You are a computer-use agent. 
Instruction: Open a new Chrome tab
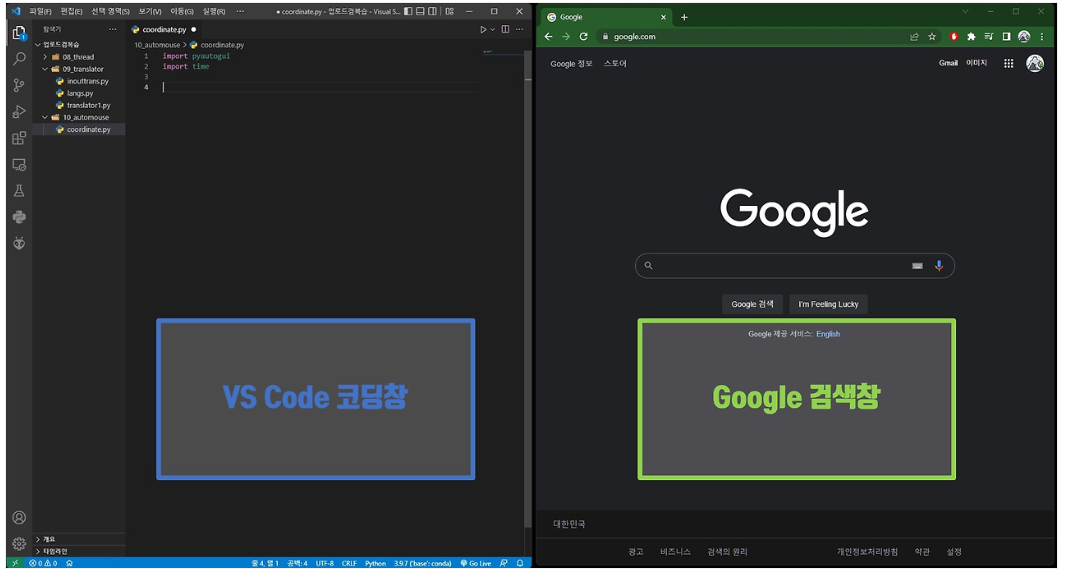685,17
